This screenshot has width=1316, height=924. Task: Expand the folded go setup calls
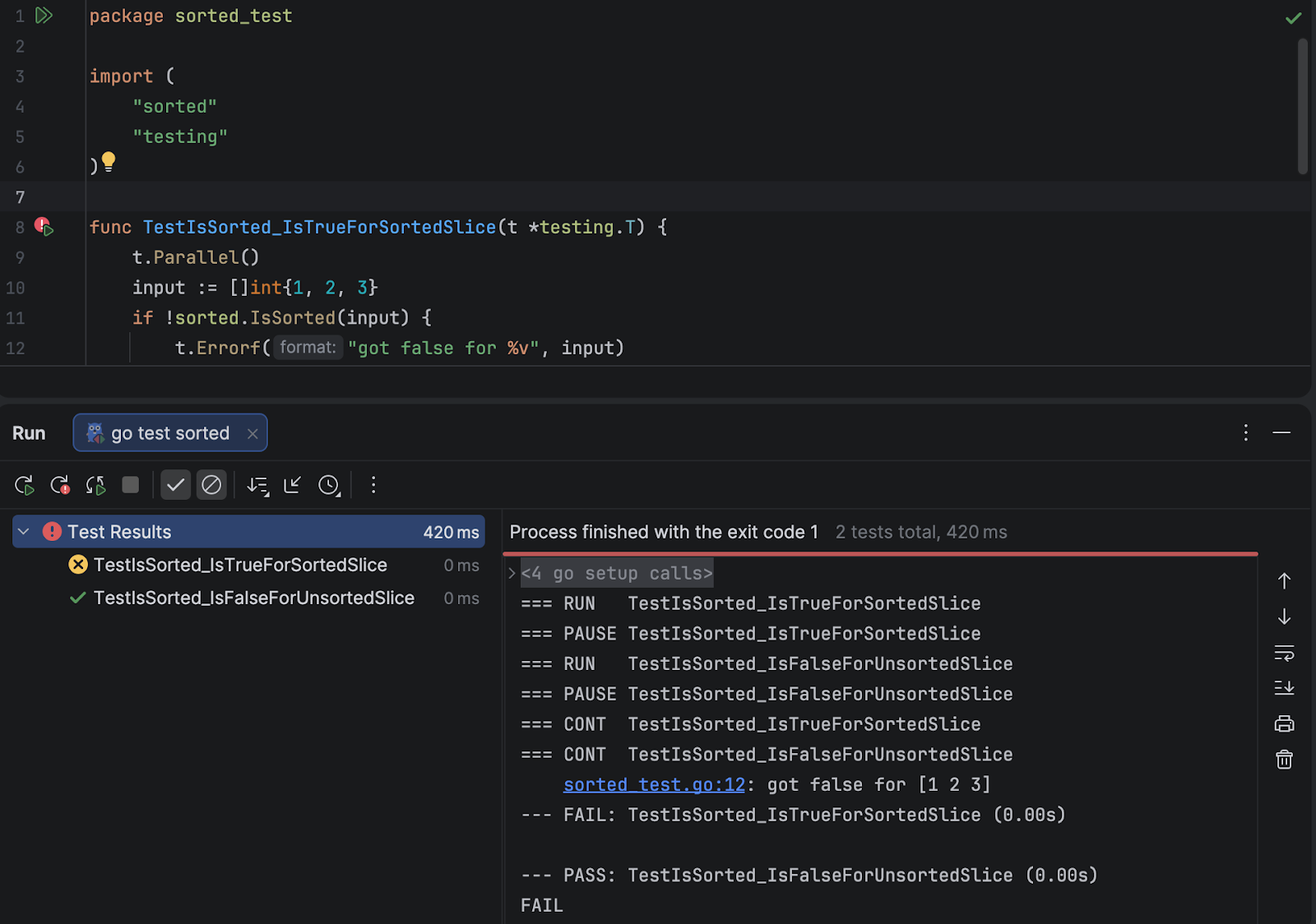(x=512, y=573)
